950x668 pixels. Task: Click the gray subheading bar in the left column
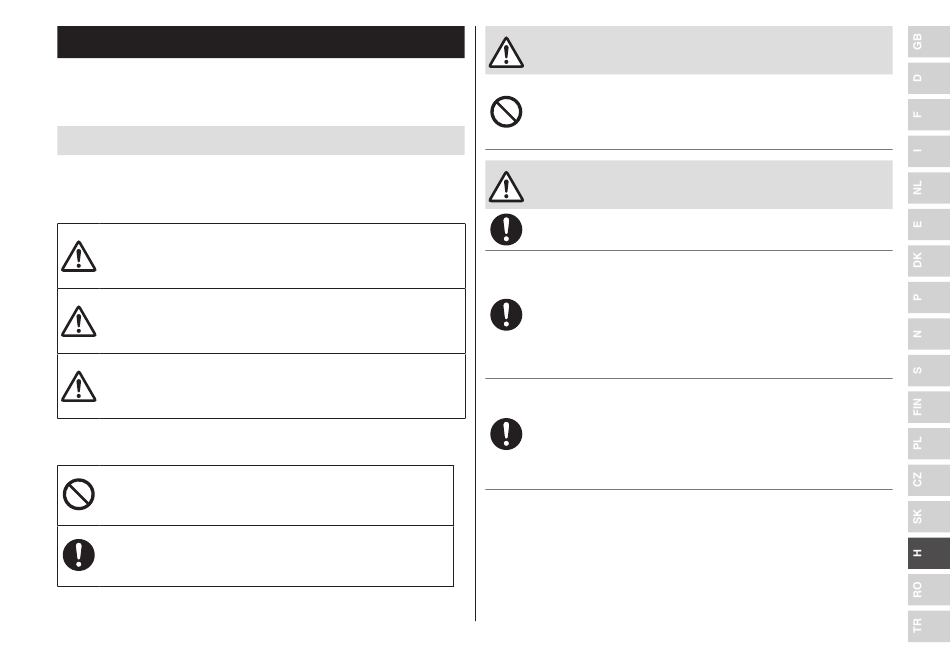(x=261, y=141)
